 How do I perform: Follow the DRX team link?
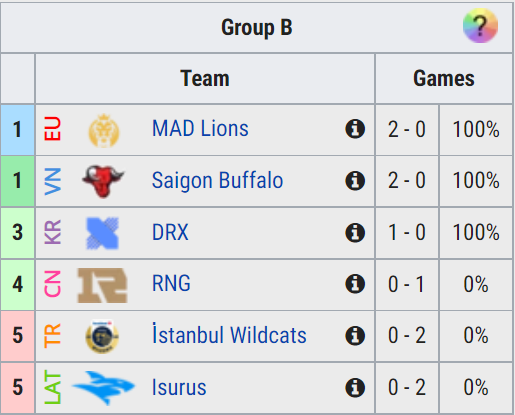(170, 232)
